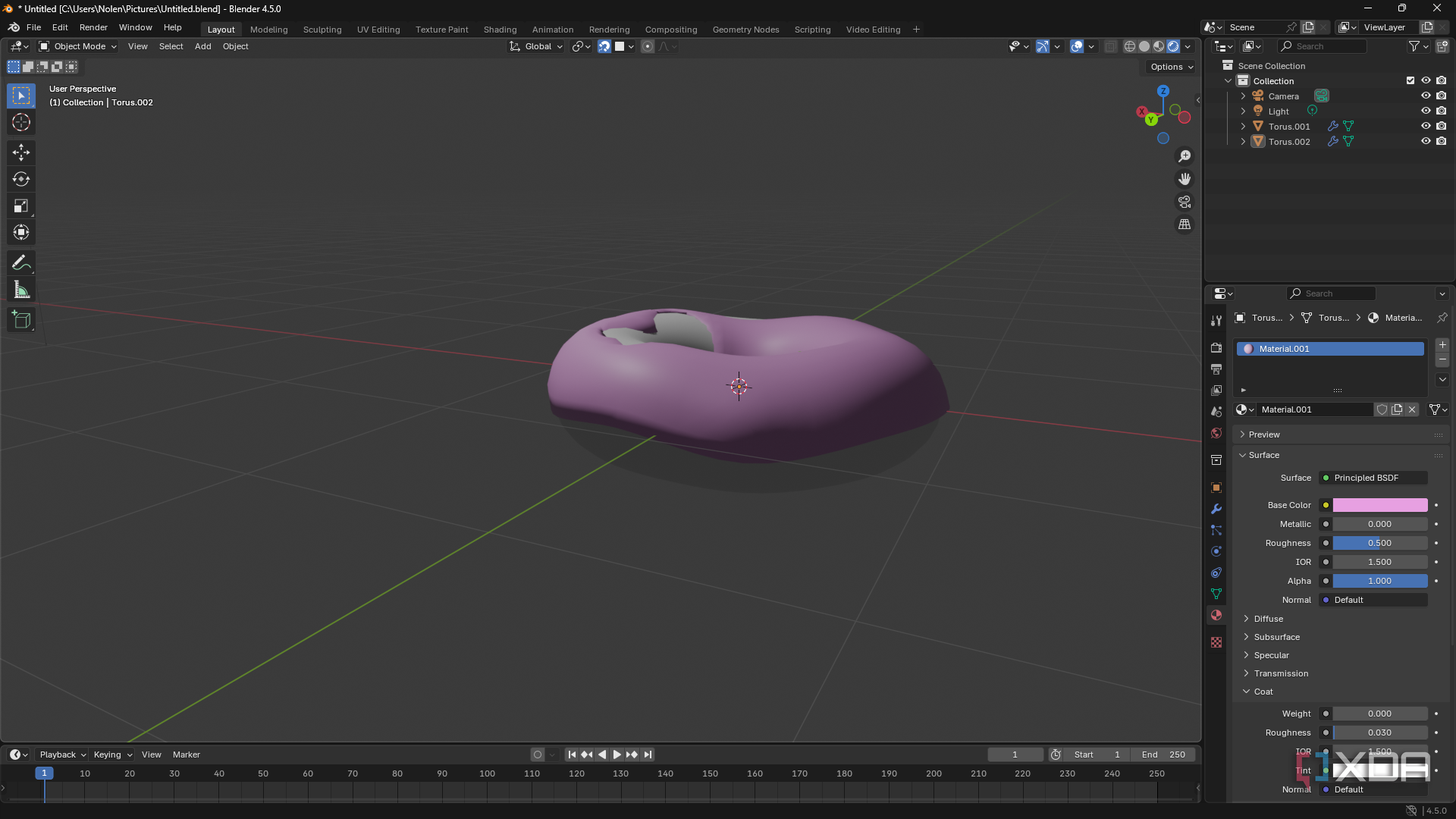
Task: Click the Alpha 1.000 slider
Action: (x=1380, y=581)
